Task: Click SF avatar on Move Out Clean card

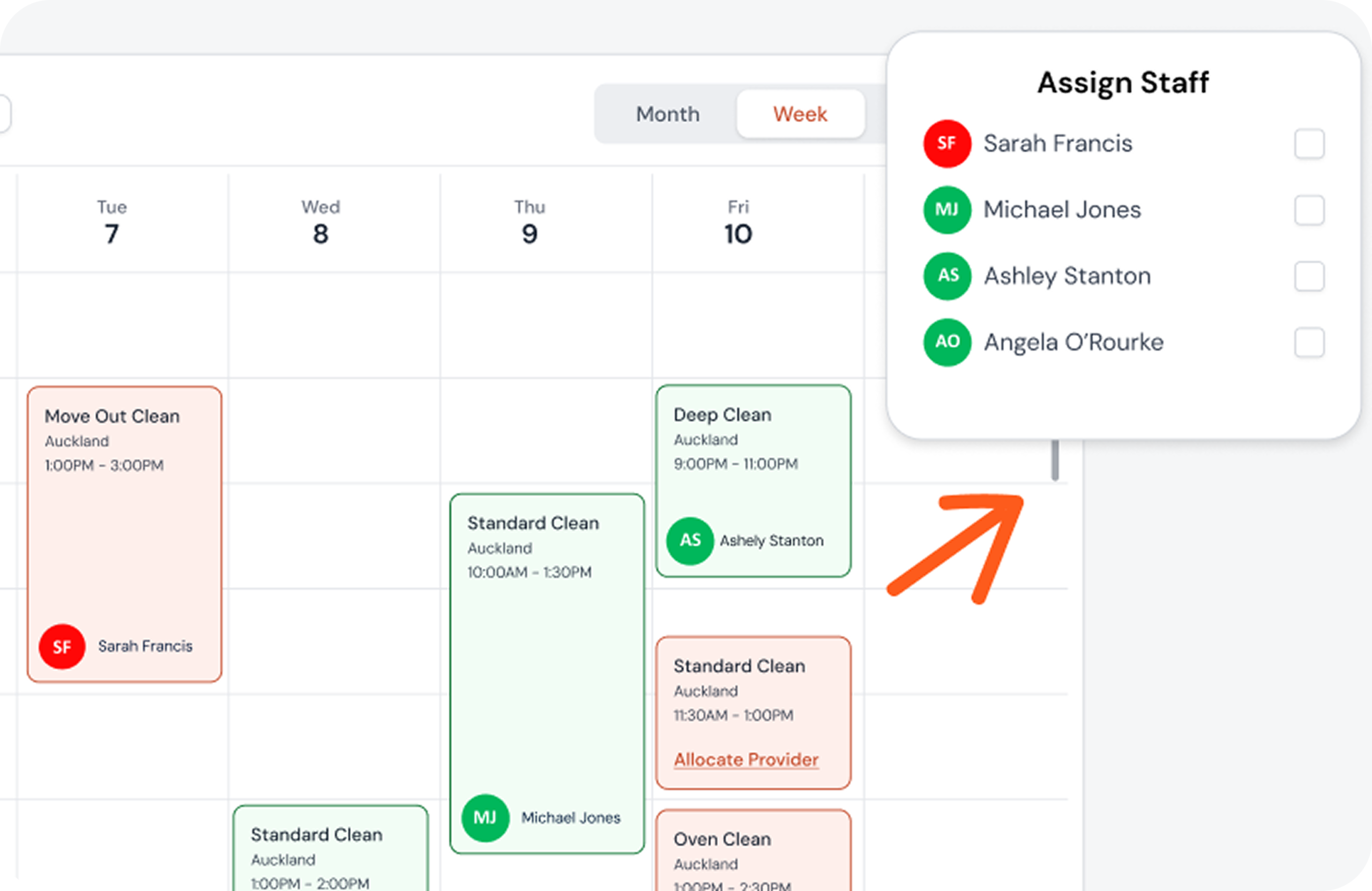Action: 62,646
